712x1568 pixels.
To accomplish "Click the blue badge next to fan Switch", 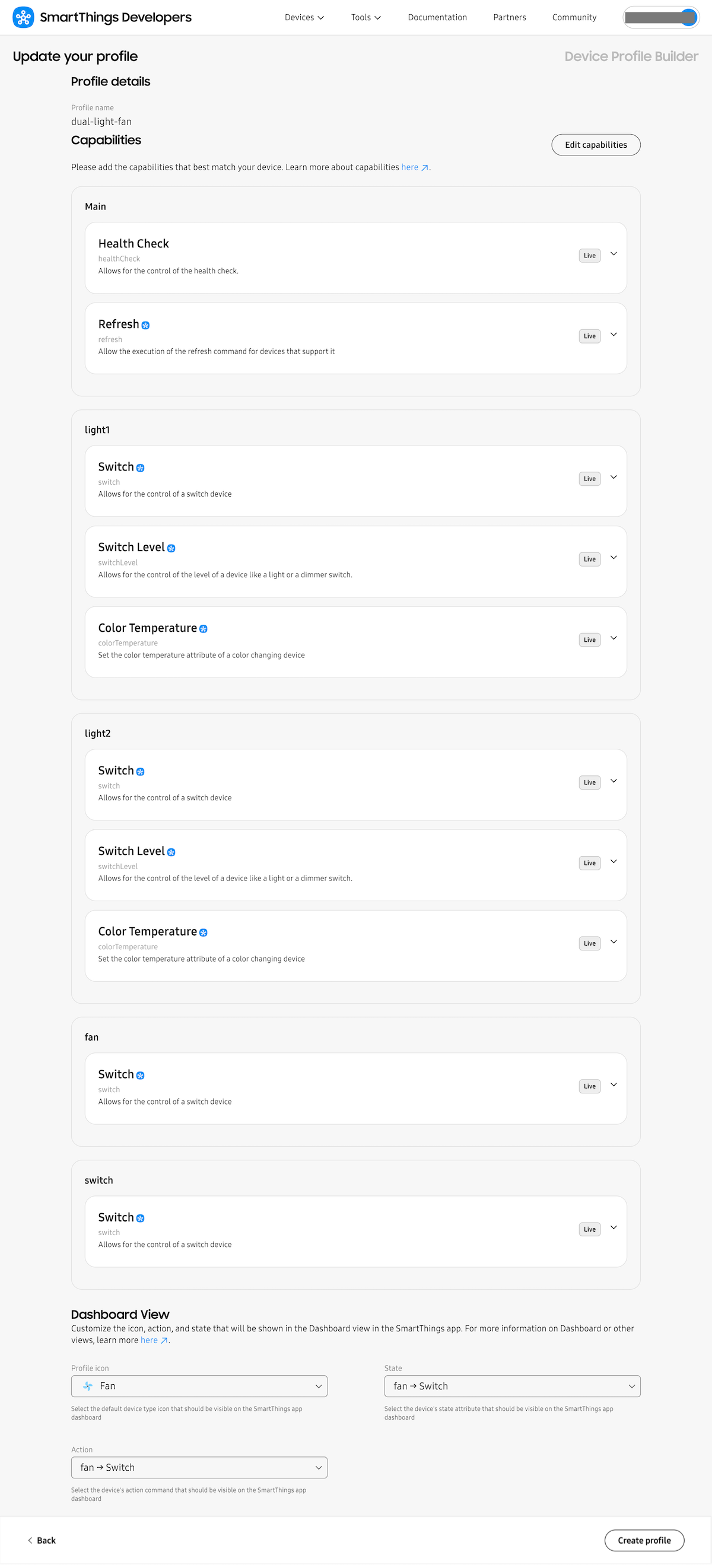I will click(x=141, y=1076).
